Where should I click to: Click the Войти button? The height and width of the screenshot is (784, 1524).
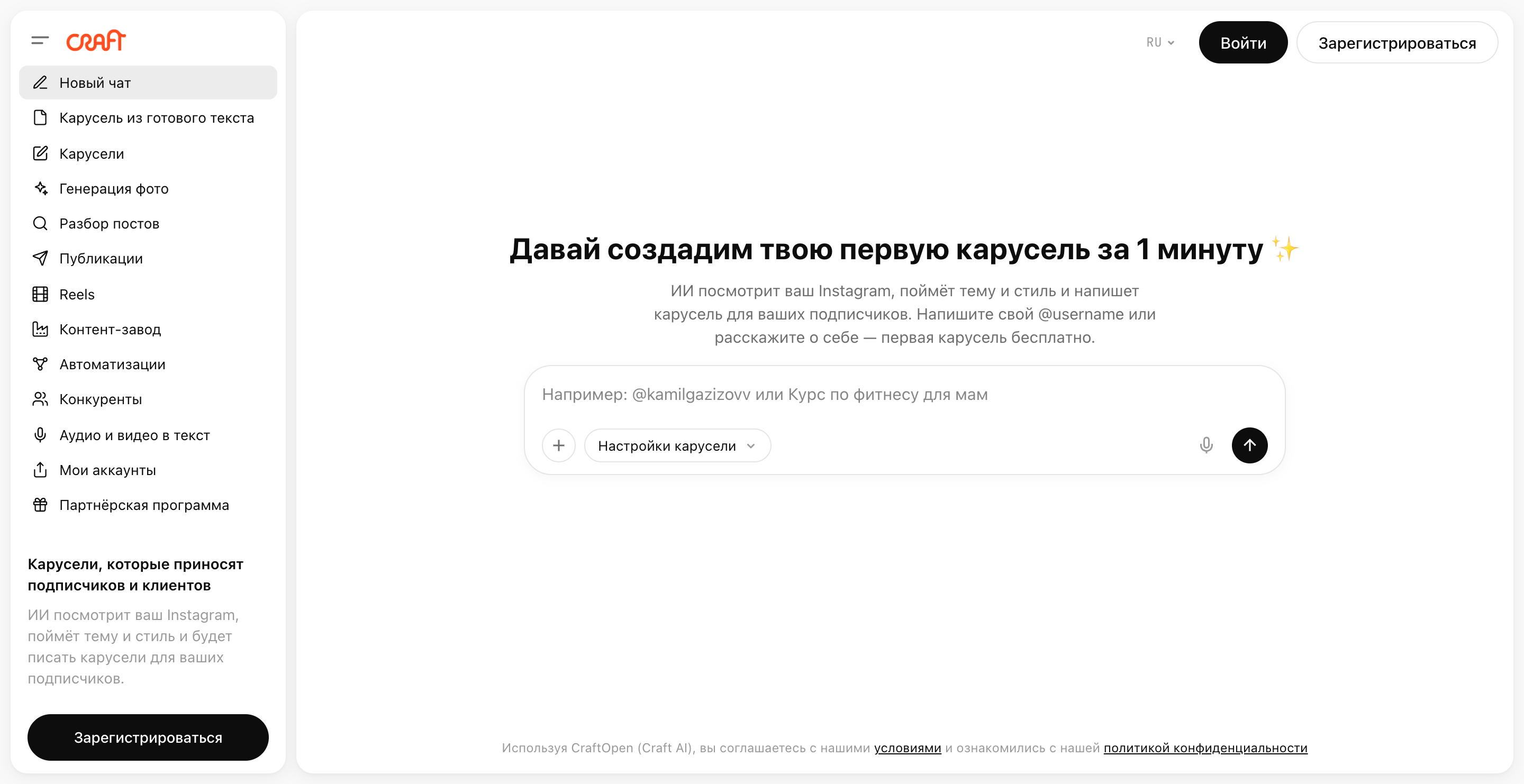pyautogui.click(x=1243, y=42)
